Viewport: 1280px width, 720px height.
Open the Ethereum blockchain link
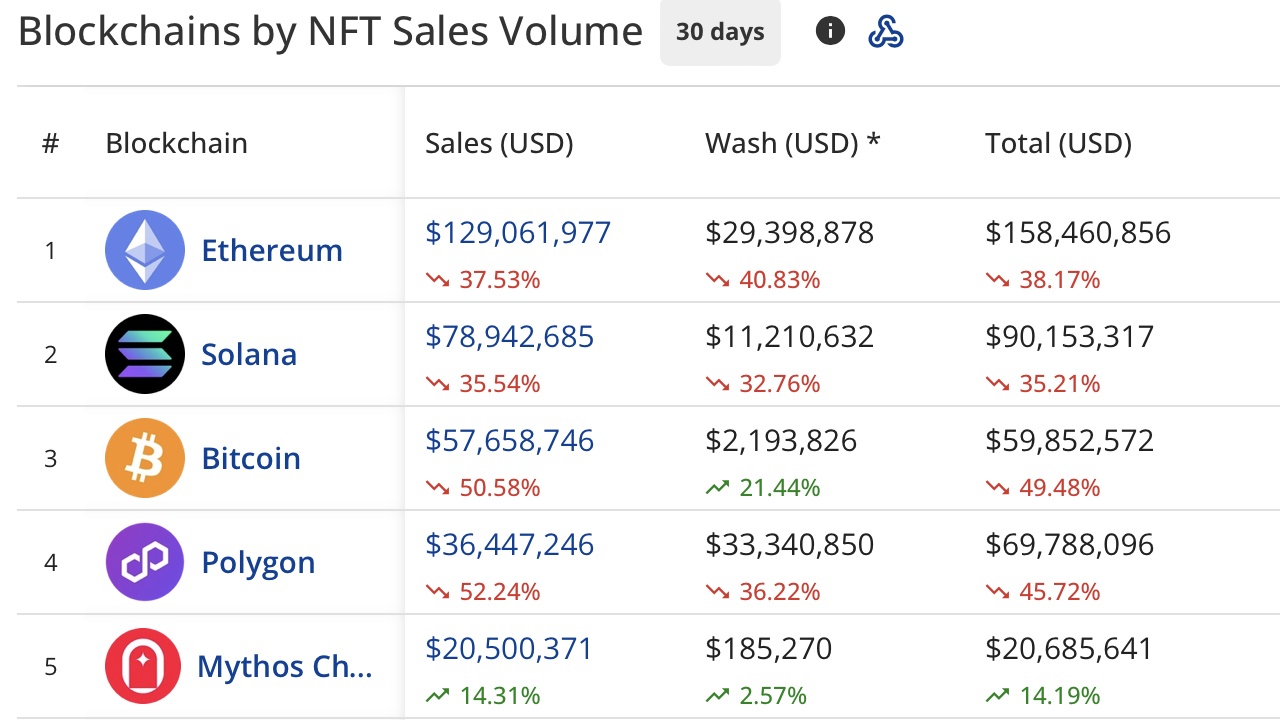coord(272,250)
